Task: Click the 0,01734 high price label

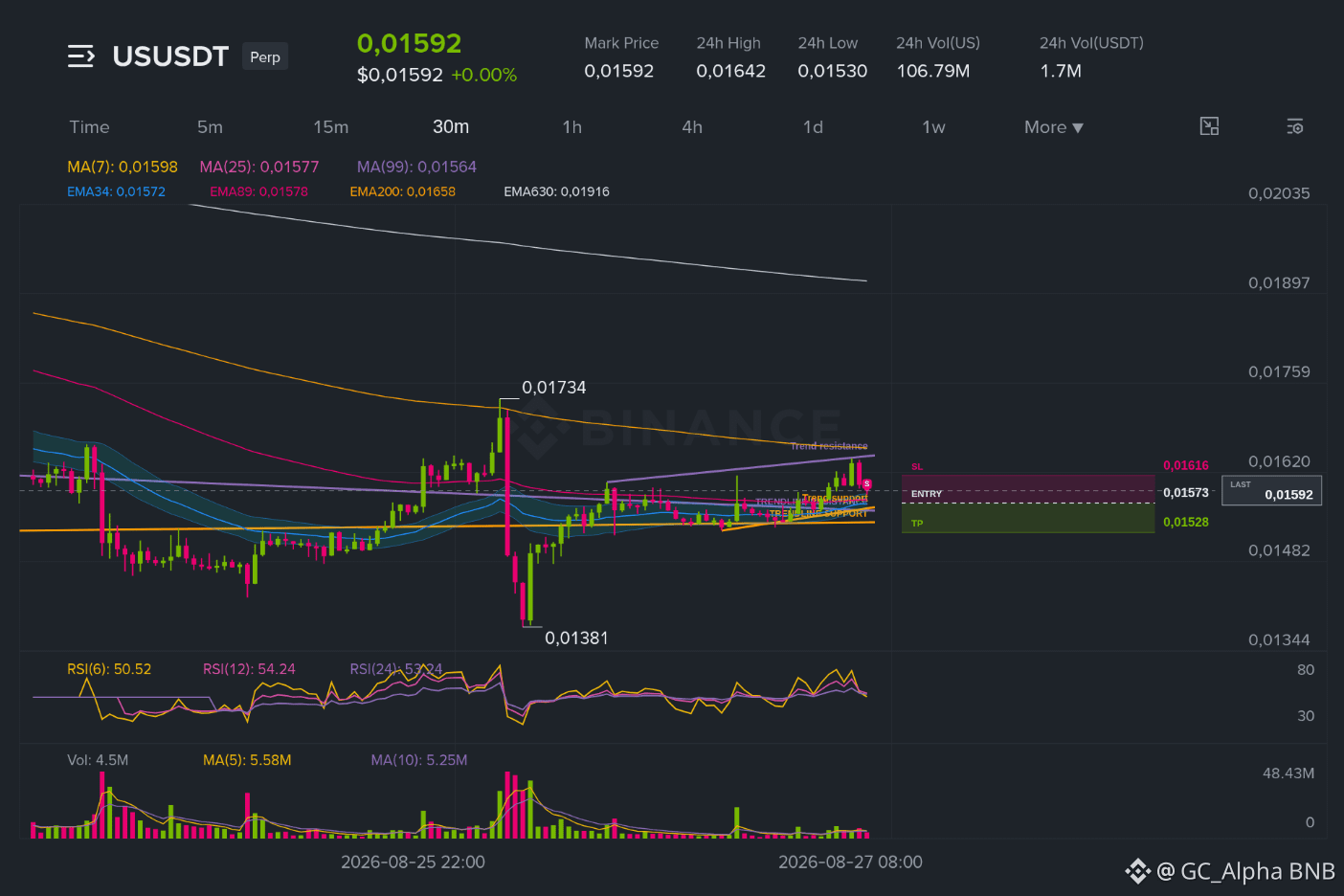Action: 553,388
